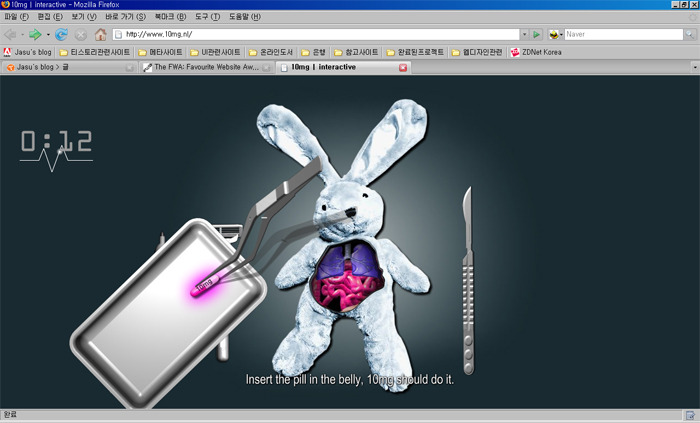Open the 완료된프로젝트 bookmark folder
This screenshot has height=423, width=700.
pos(415,52)
